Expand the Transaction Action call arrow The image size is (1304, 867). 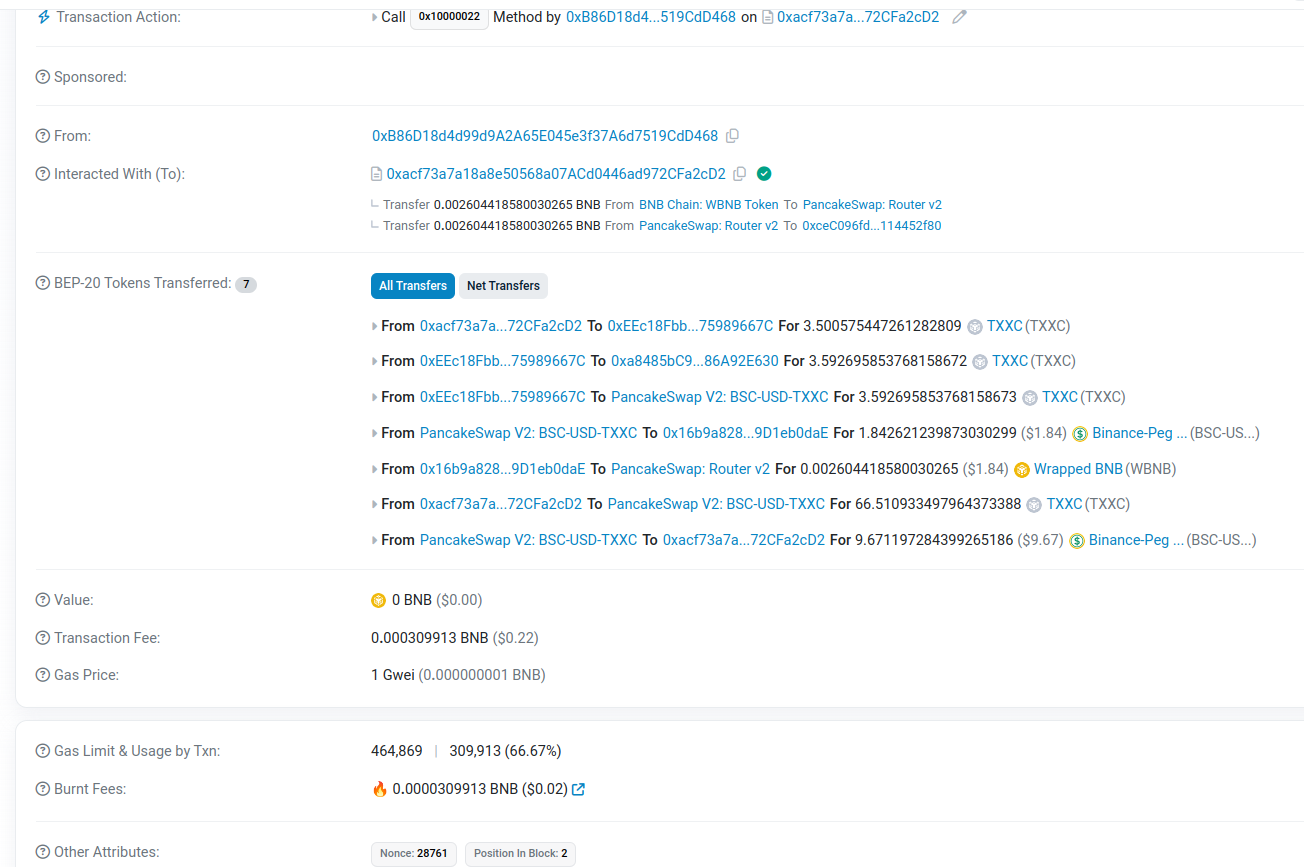pos(375,17)
